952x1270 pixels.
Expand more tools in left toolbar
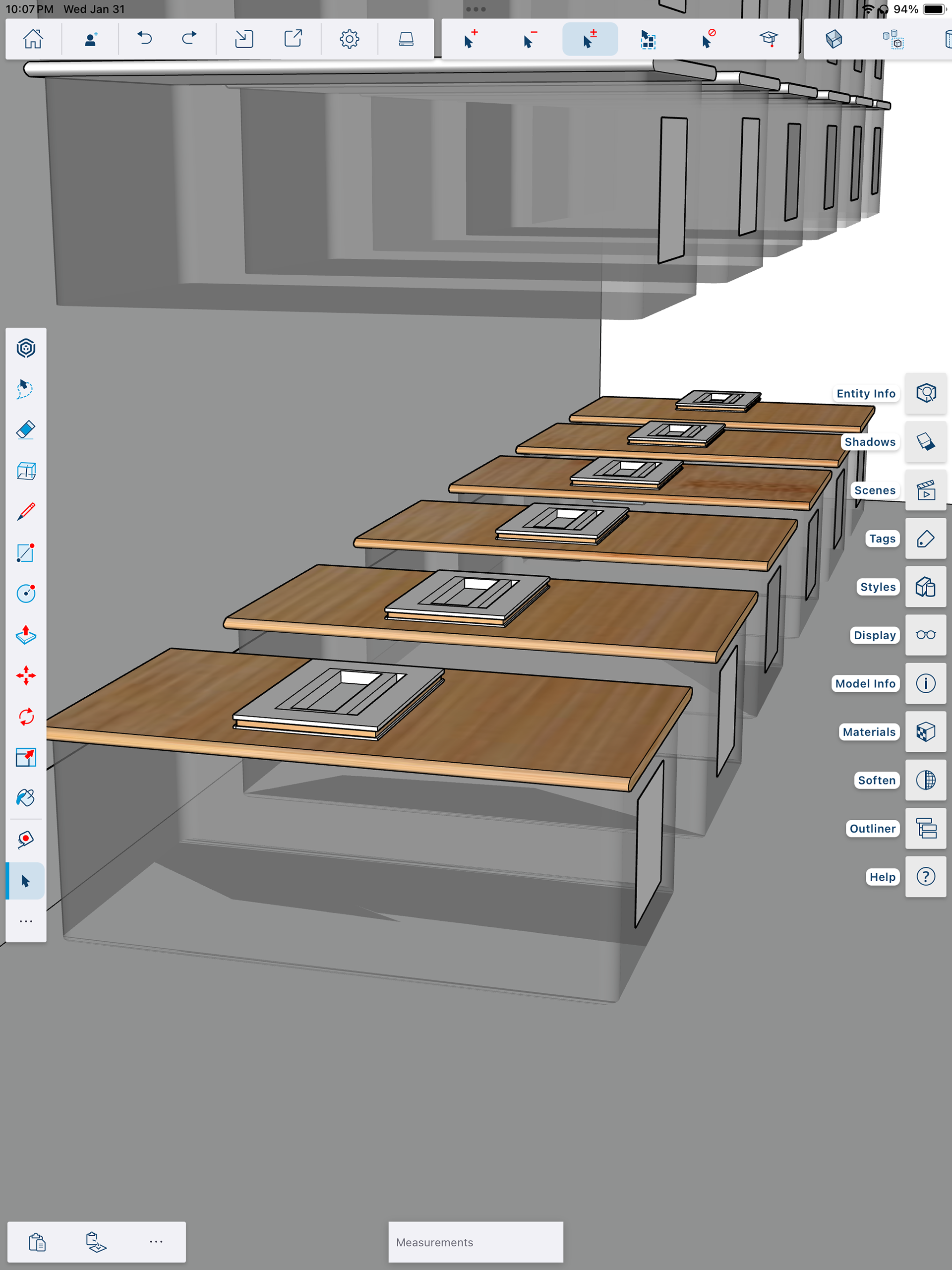tap(26, 921)
